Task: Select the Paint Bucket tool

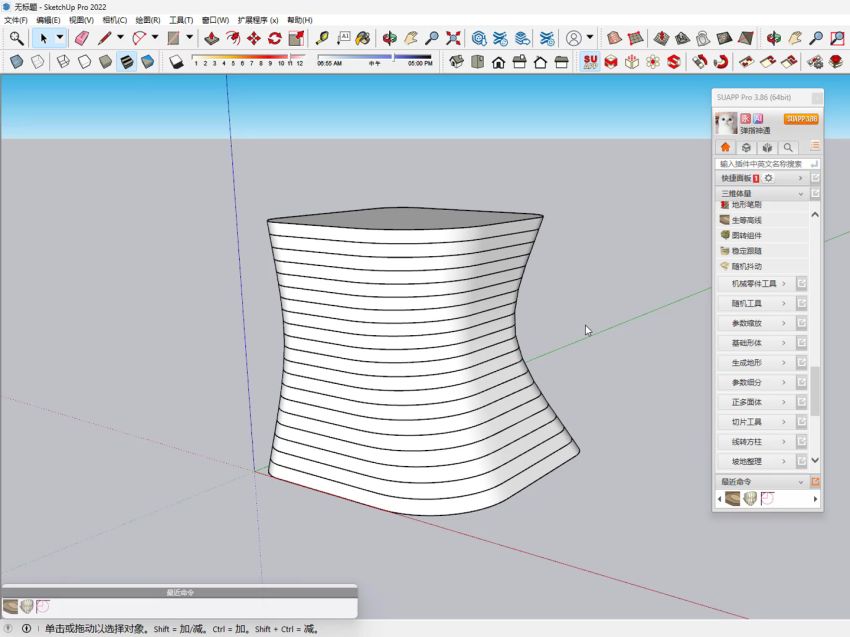Action: [x=363, y=38]
